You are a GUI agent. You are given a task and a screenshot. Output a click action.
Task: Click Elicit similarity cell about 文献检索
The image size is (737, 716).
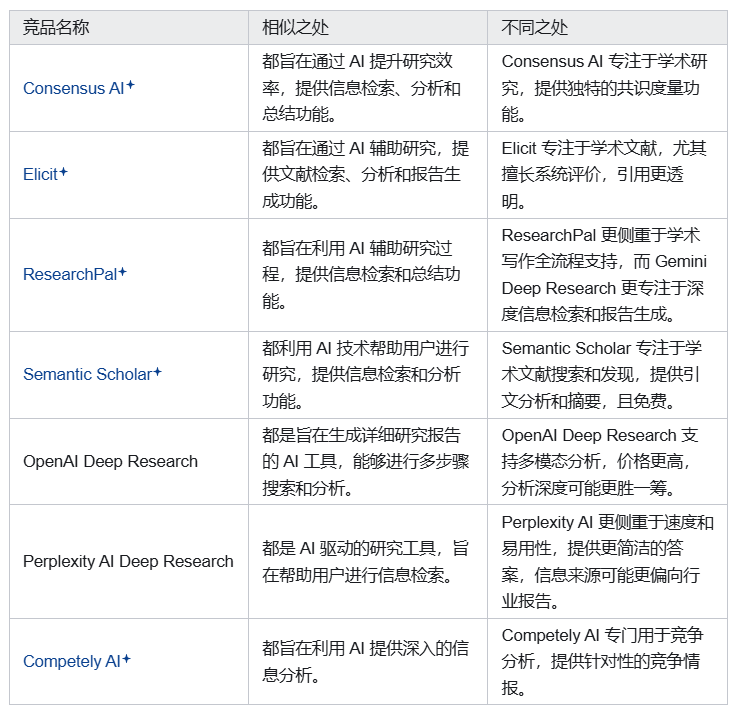click(x=368, y=174)
